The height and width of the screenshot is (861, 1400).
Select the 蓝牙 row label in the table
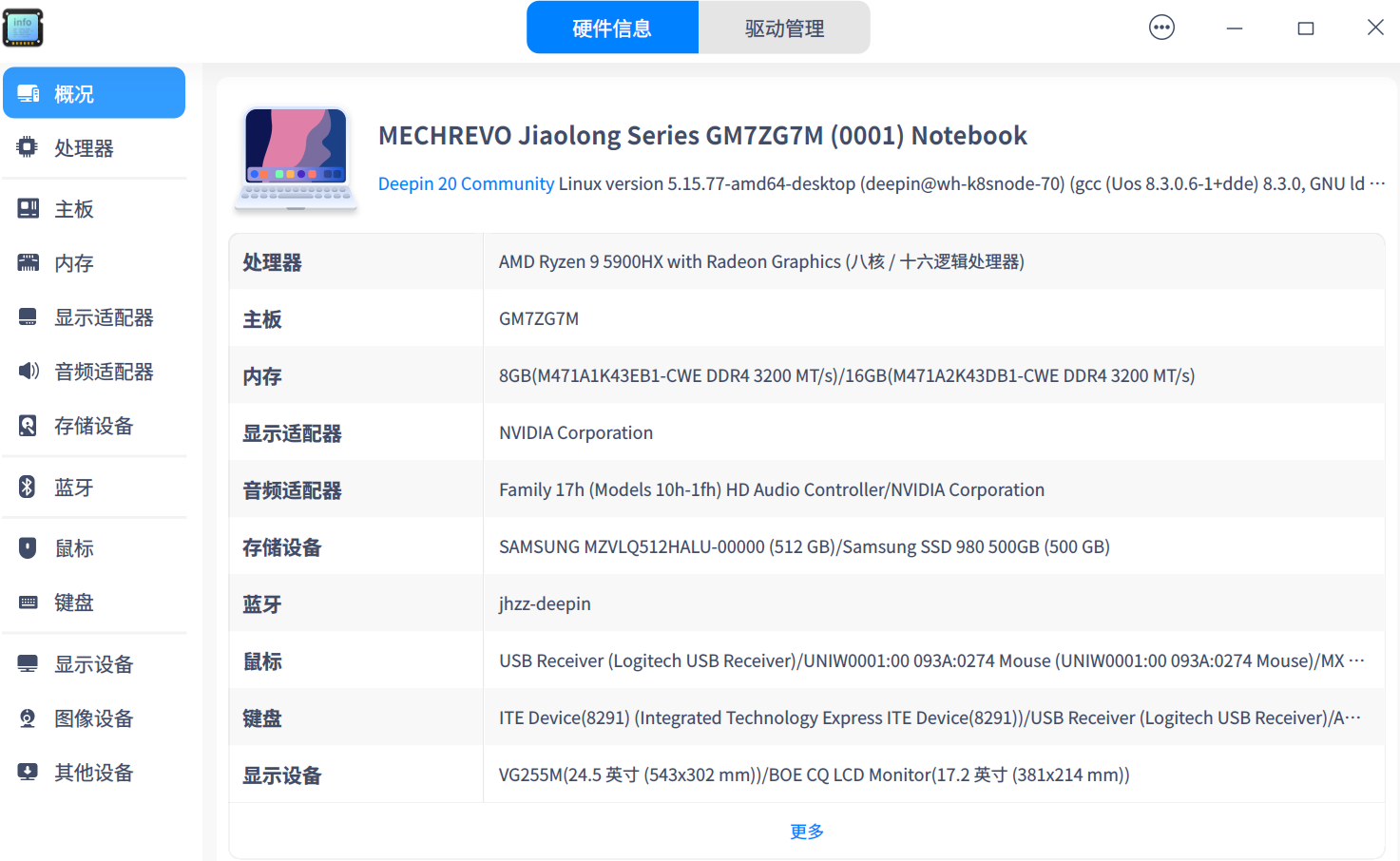click(262, 604)
